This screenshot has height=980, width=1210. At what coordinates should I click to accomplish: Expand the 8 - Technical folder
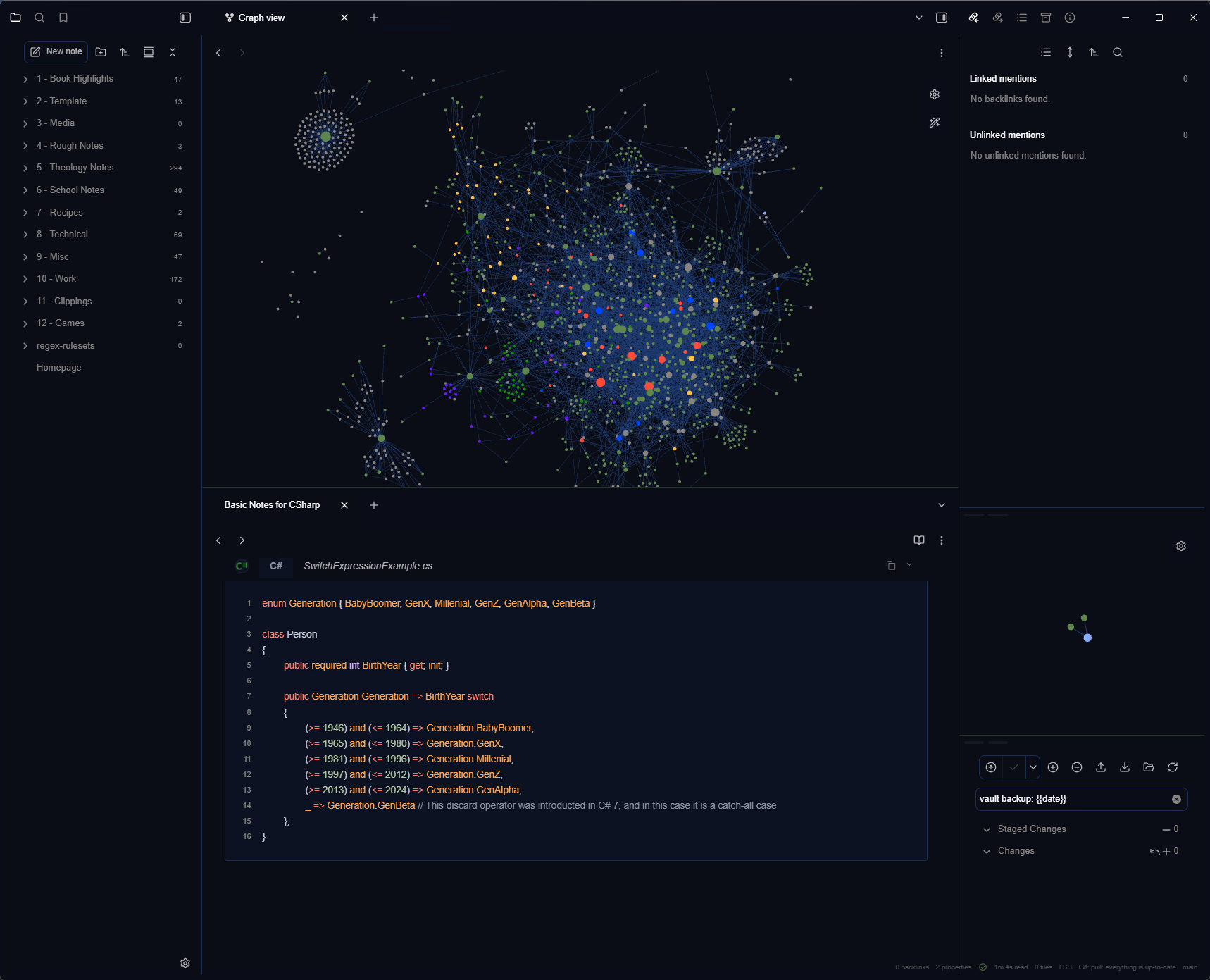[x=102, y=235]
